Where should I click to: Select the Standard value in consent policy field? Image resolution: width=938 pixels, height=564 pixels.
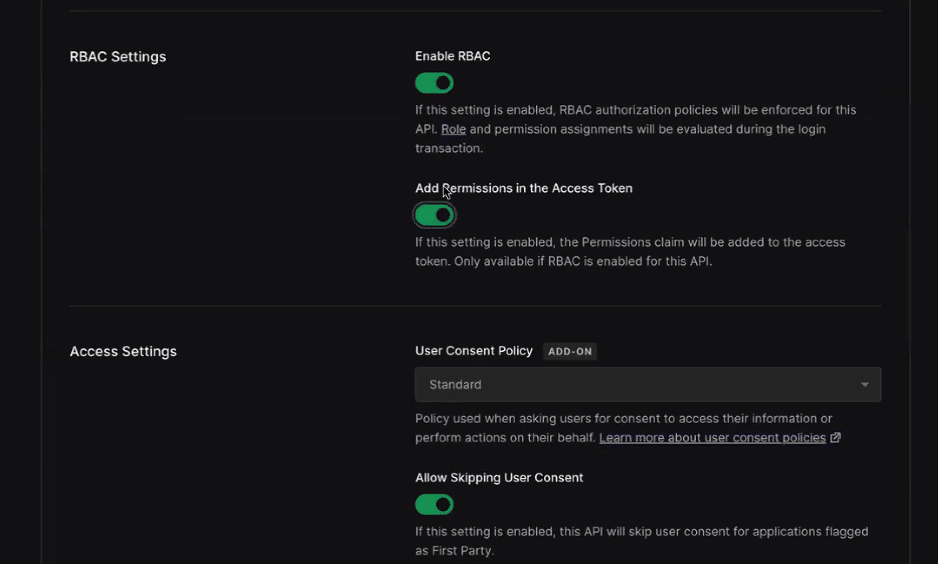click(455, 385)
